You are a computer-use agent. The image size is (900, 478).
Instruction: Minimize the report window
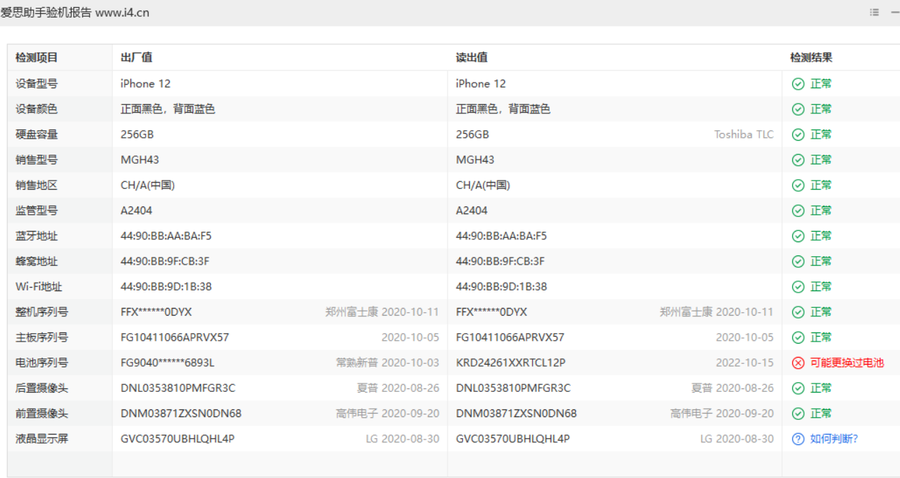tap(895, 12)
